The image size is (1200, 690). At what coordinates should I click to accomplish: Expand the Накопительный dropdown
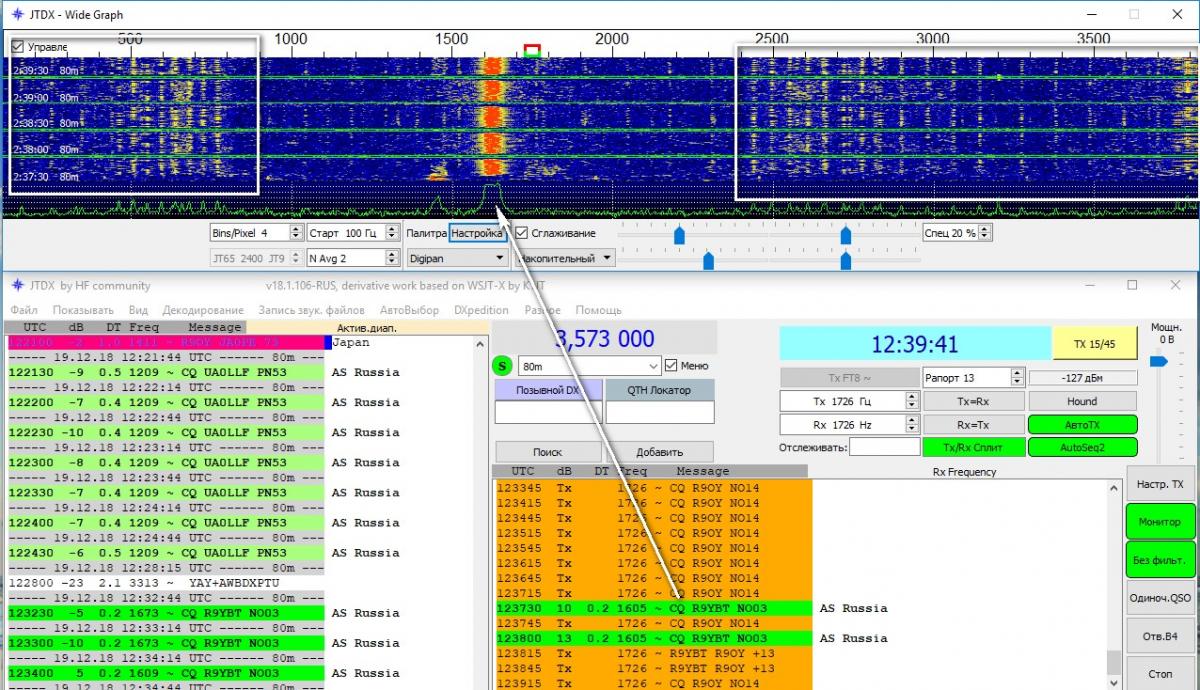click(567, 258)
